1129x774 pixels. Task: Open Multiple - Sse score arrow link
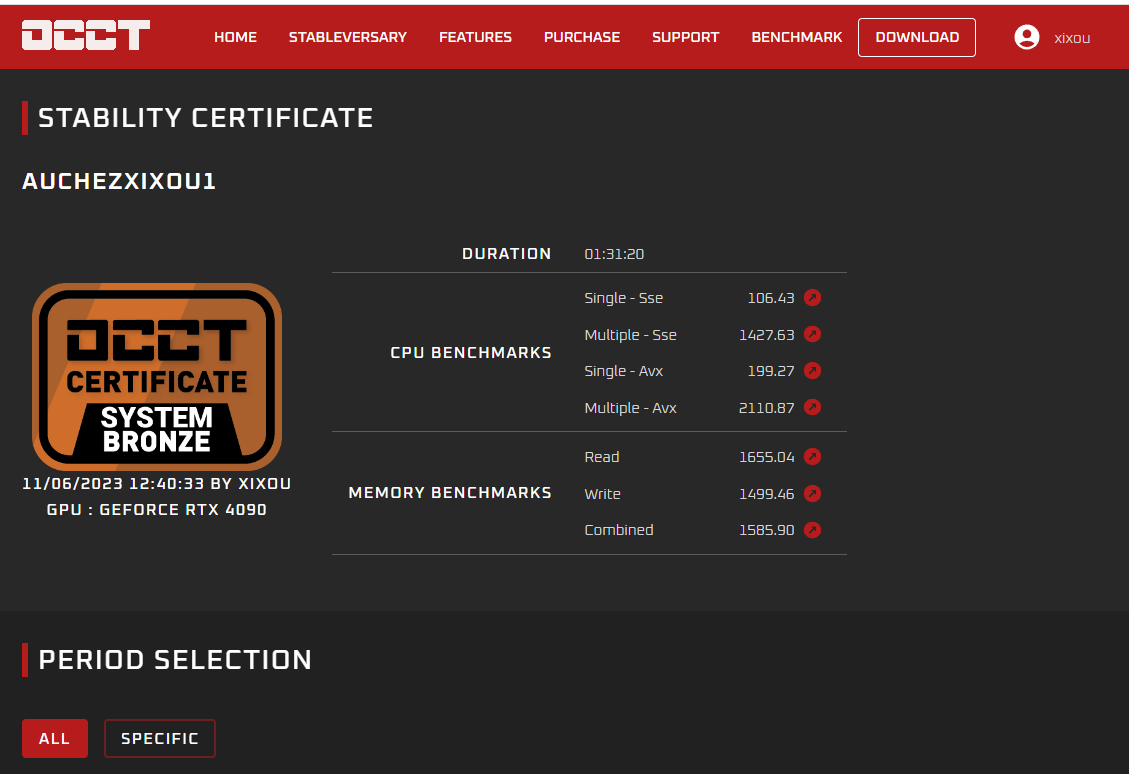(812, 335)
